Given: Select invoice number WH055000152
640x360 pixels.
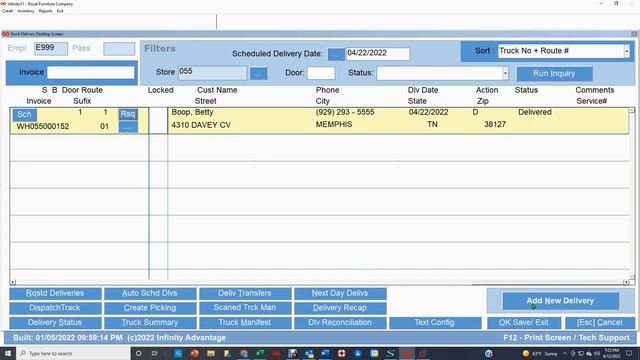Looking at the screenshot, I should (x=42, y=127).
